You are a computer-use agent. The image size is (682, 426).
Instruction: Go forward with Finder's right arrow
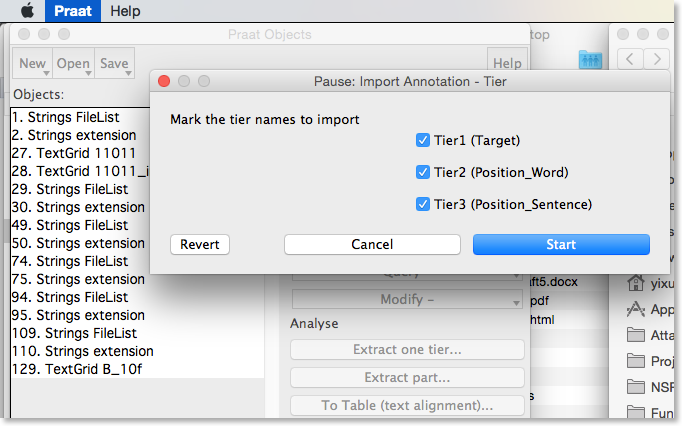pyautogui.click(x=657, y=59)
